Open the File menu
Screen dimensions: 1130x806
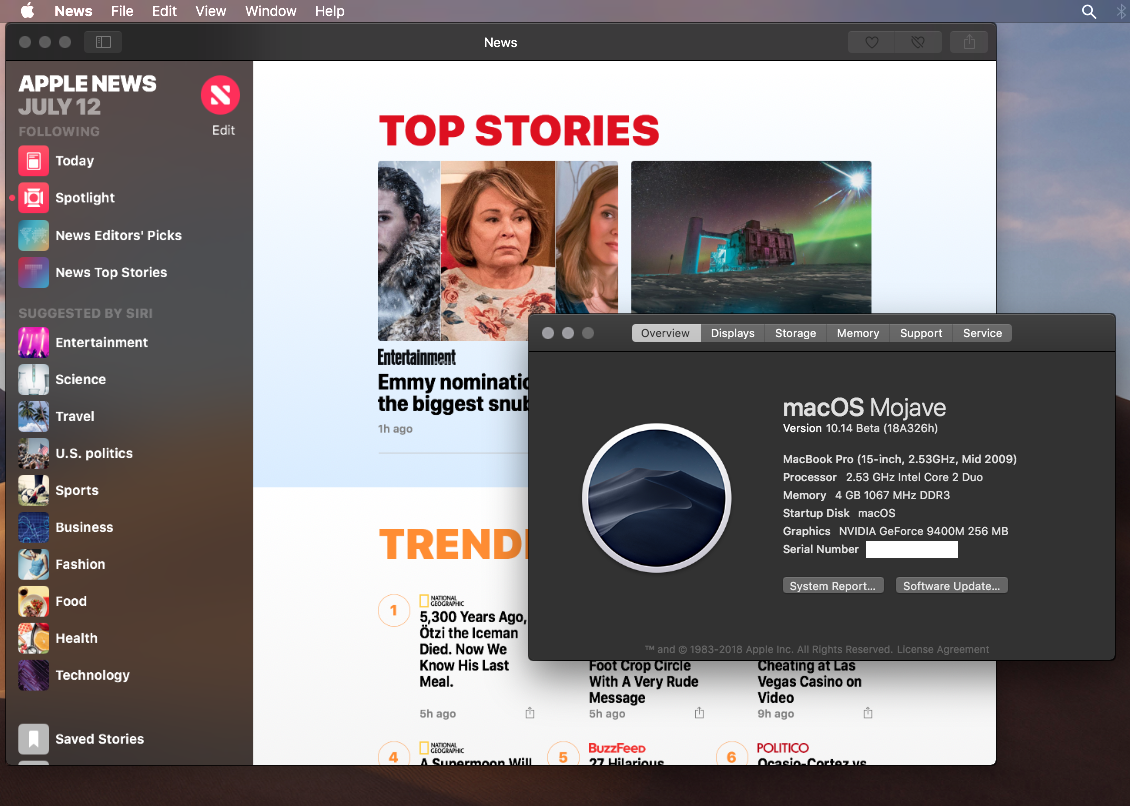pos(122,11)
